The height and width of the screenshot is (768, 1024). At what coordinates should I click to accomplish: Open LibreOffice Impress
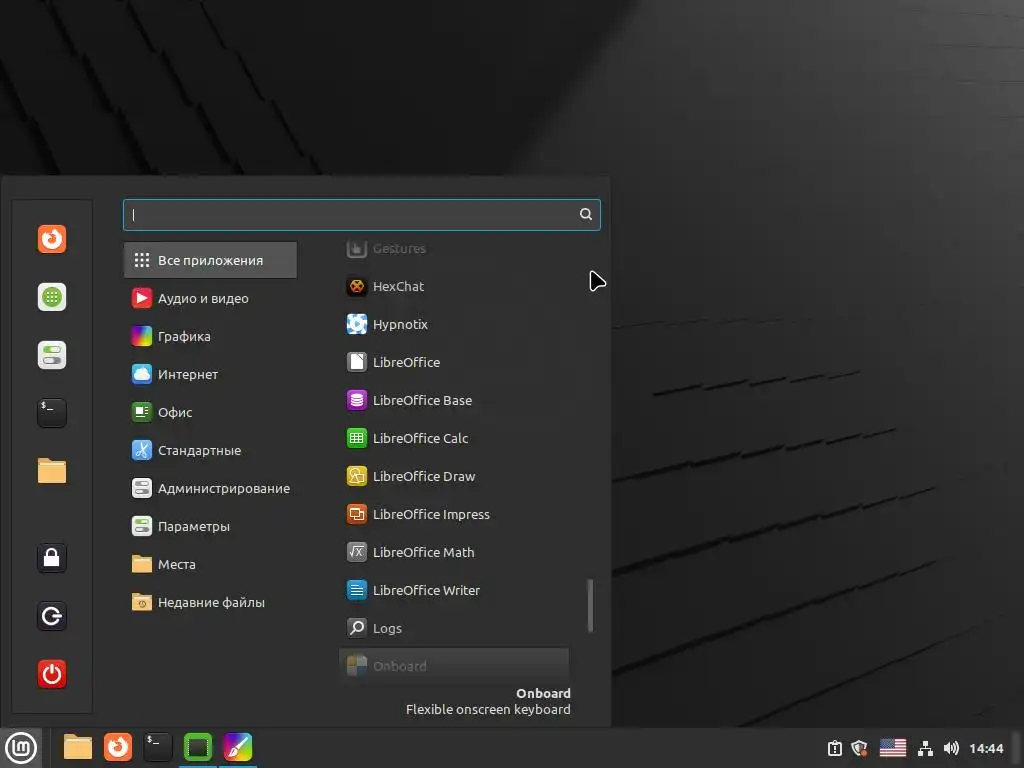(454, 514)
